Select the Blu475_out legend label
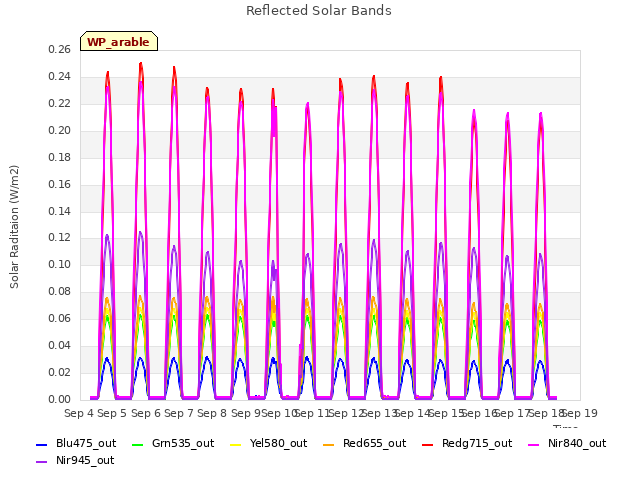This screenshot has width=640, height=480. click(86, 443)
